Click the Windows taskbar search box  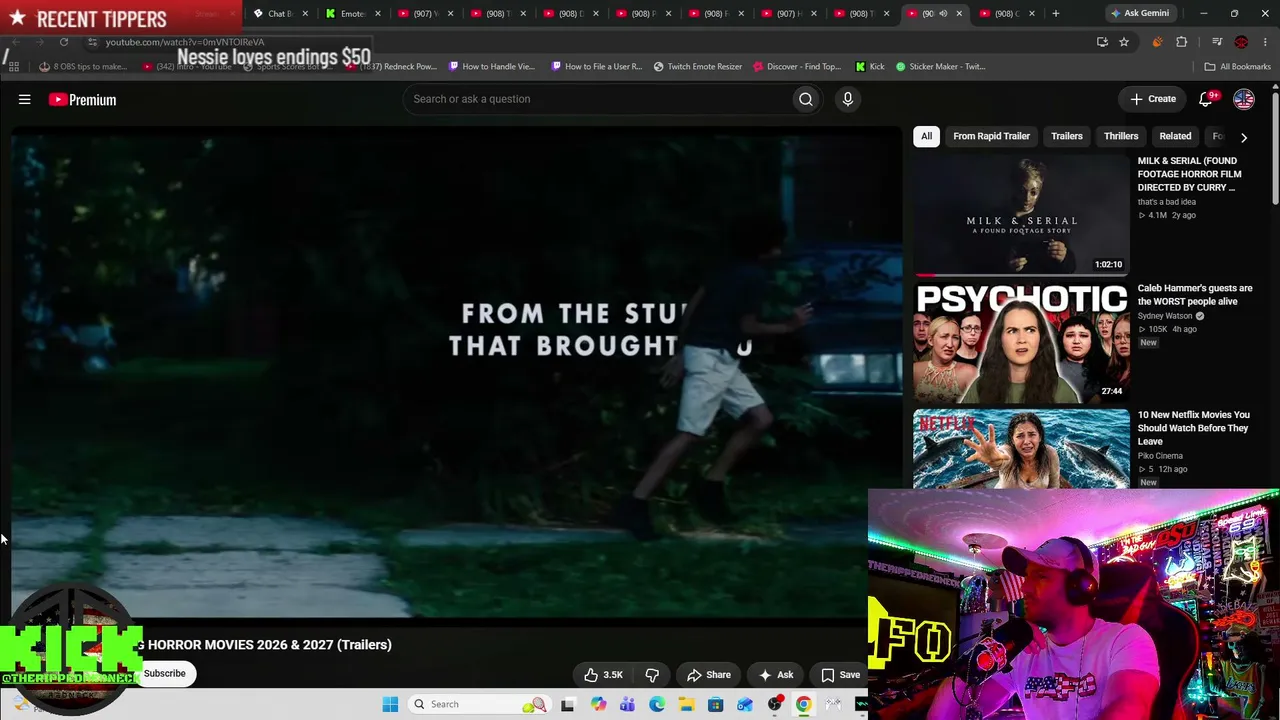click(x=479, y=704)
